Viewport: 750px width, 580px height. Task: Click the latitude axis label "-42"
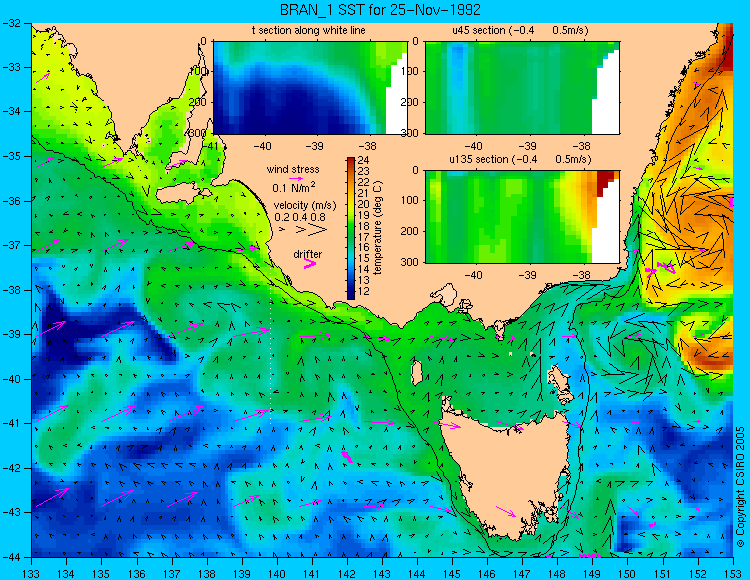pyautogui.click(x=12, y=468)
